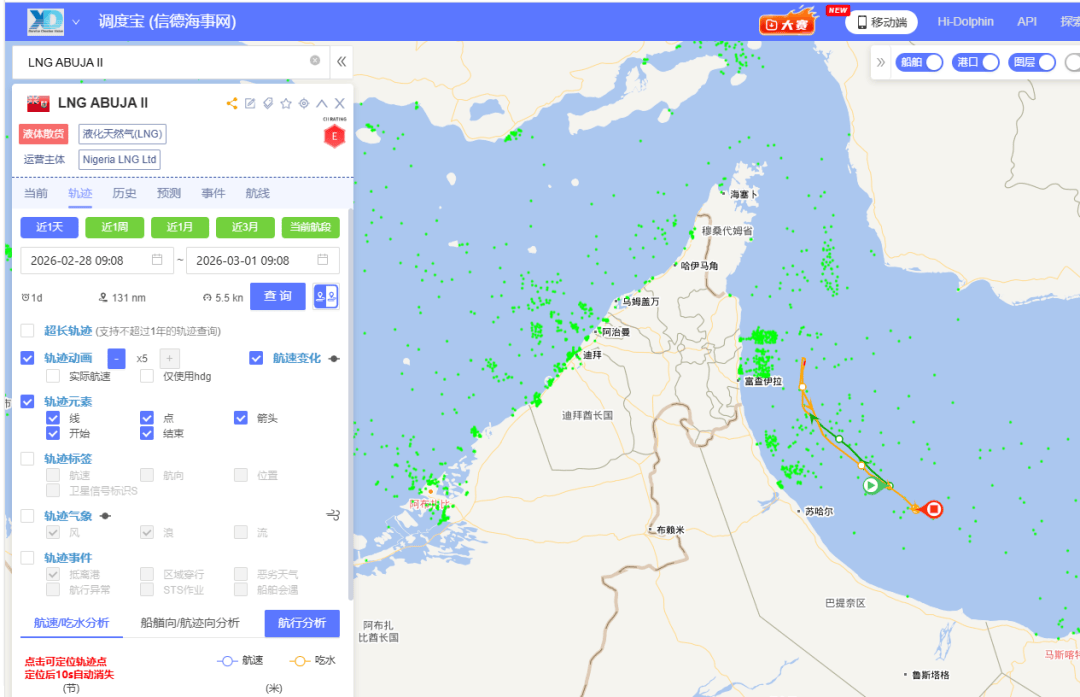Image resolution: width=1080 pixels, height=697 pixels.
Task: Favorite the ship with the star icon
Action: [286, 103]
